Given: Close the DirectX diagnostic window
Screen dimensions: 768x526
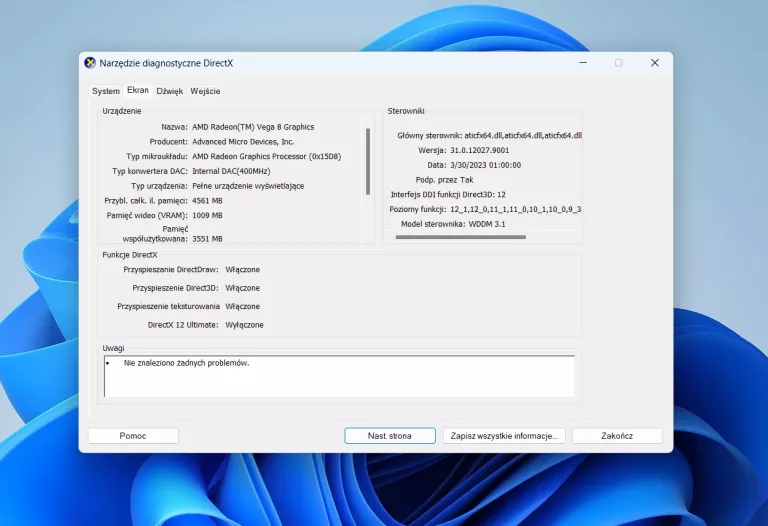Looking at the screenshot, I should (x=655, y=63).
